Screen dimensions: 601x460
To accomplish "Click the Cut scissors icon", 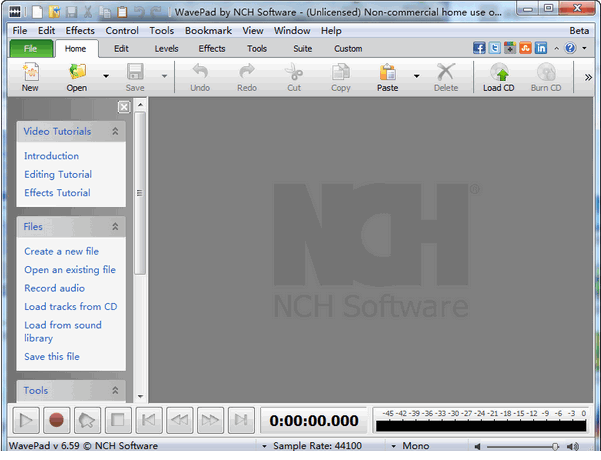I will point(294,72).
